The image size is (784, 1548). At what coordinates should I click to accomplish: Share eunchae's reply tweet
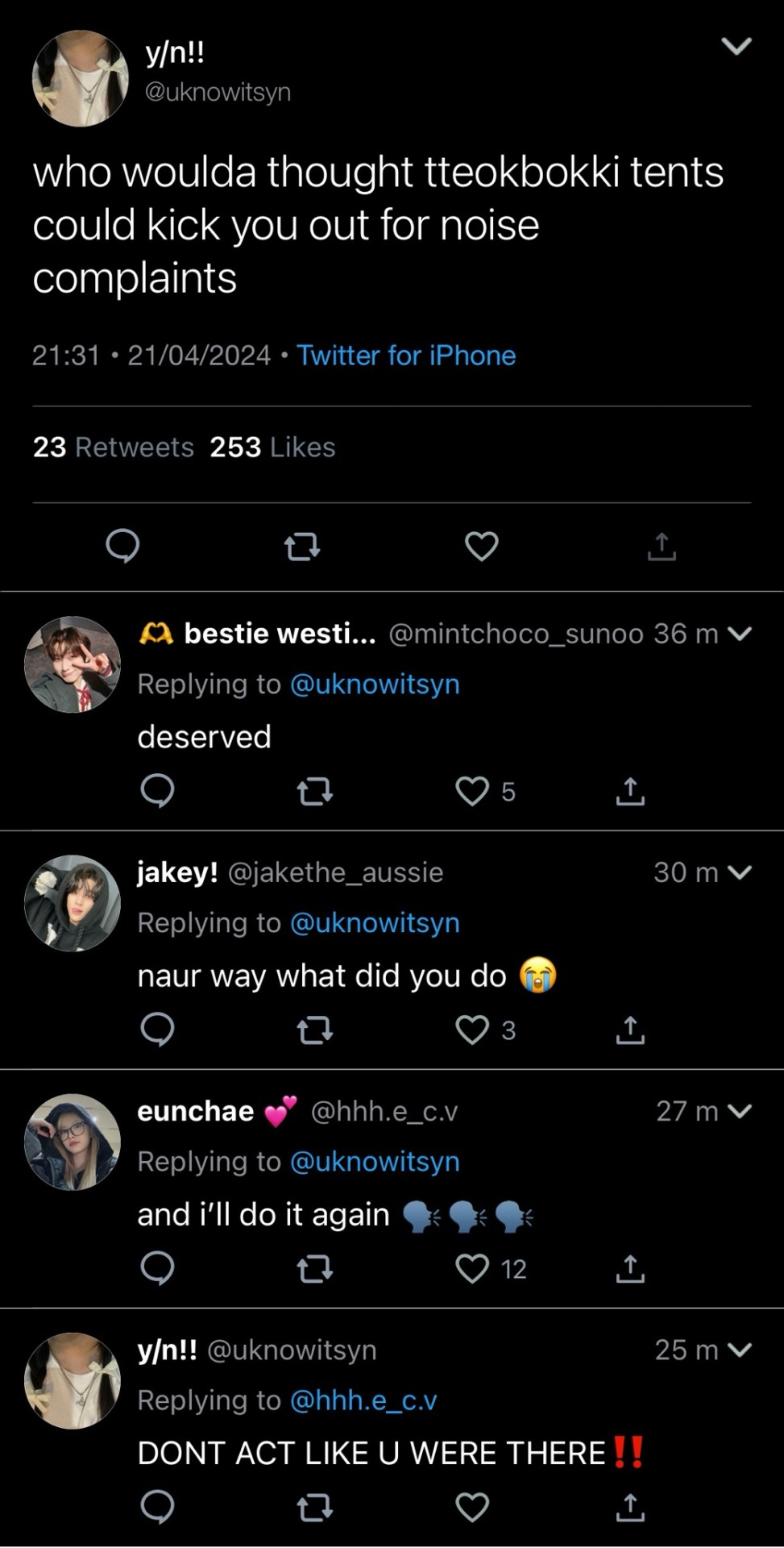(630, 1269)
